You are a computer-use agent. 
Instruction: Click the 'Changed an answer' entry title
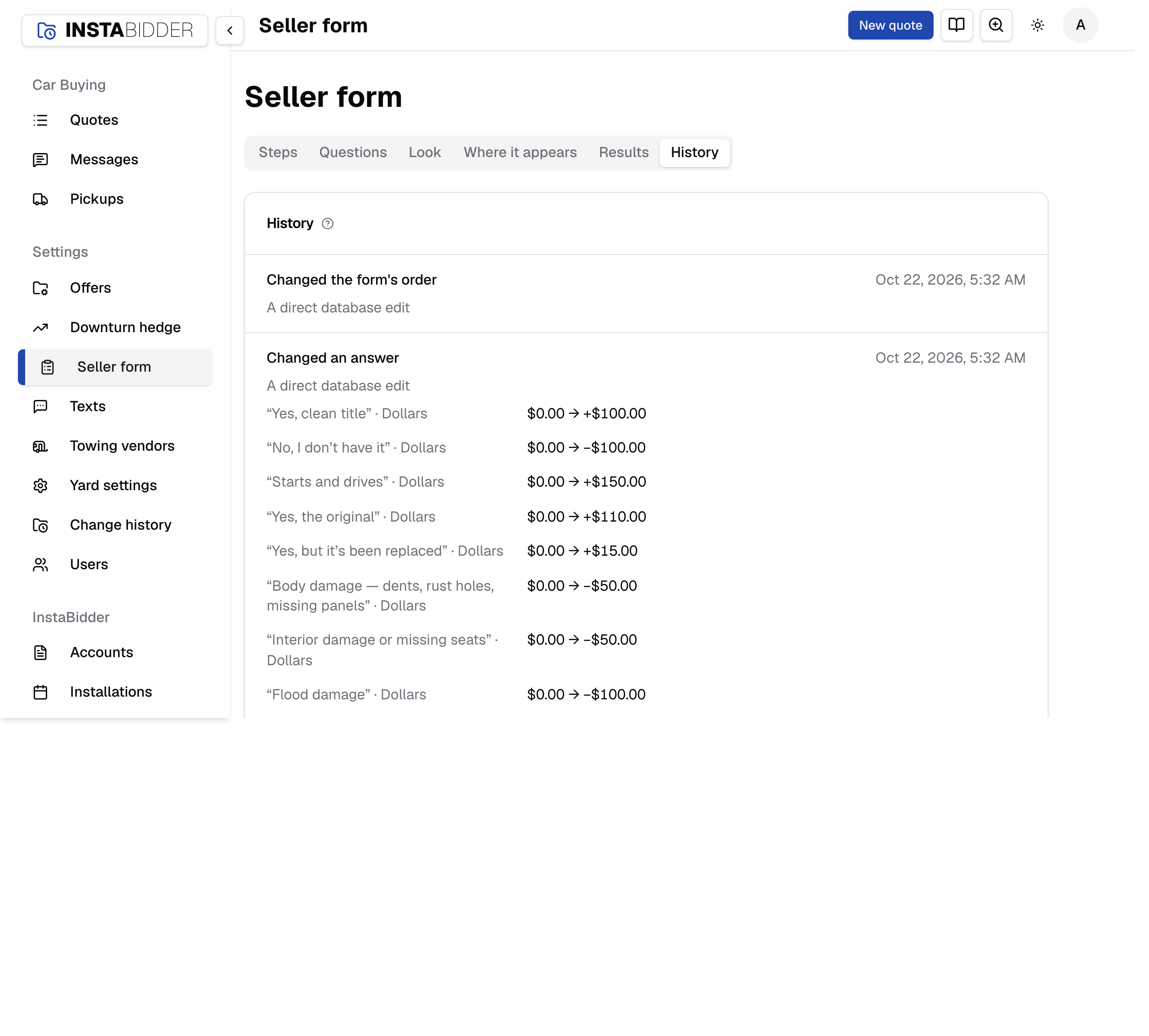click(333, 358)
